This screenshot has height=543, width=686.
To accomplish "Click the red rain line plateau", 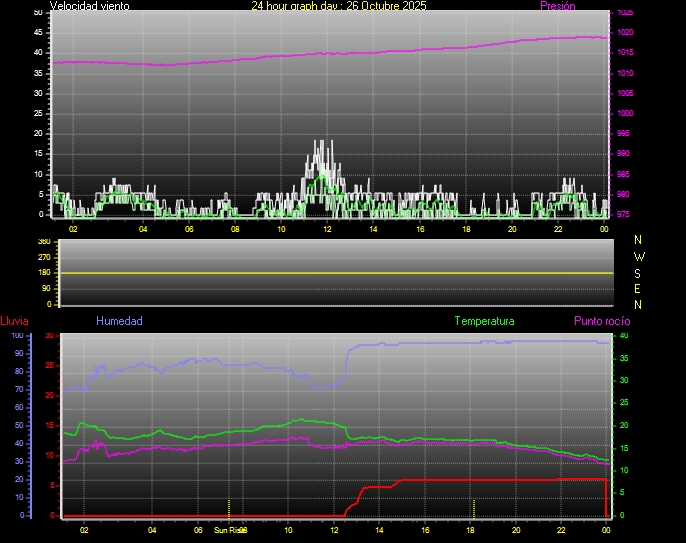I will coord(500,480).
